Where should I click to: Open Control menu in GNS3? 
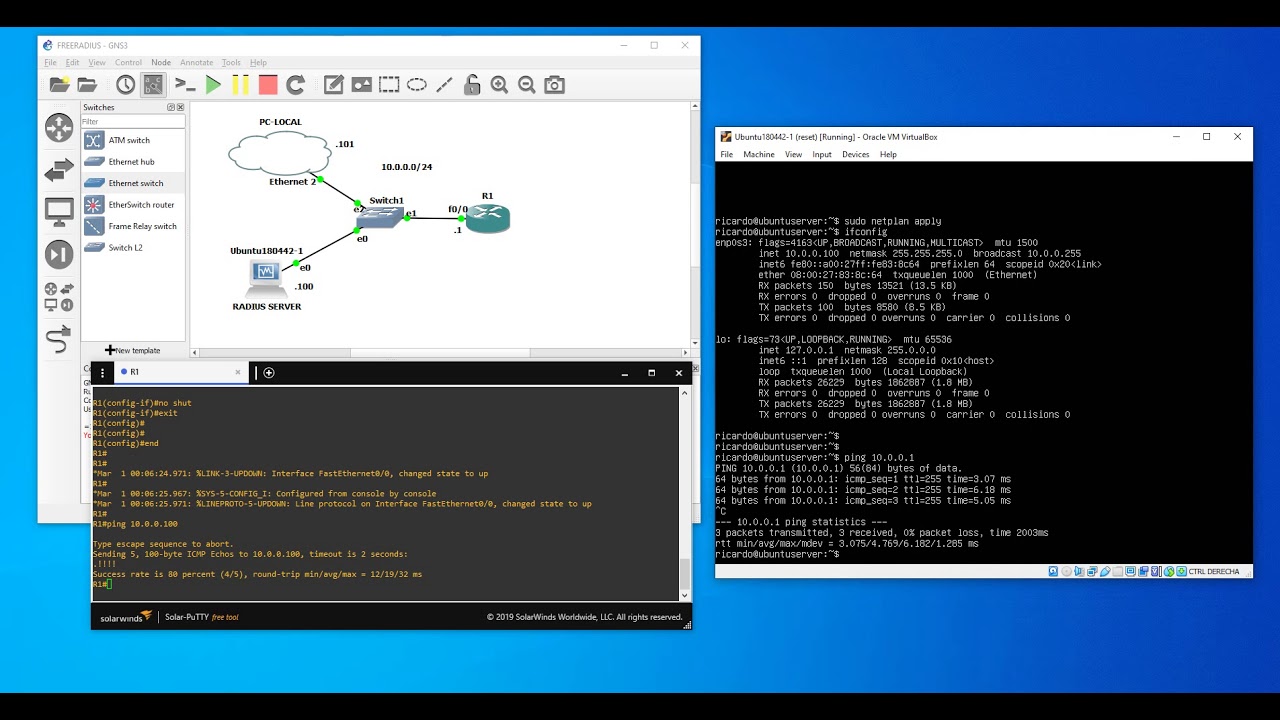pos(128,62)
